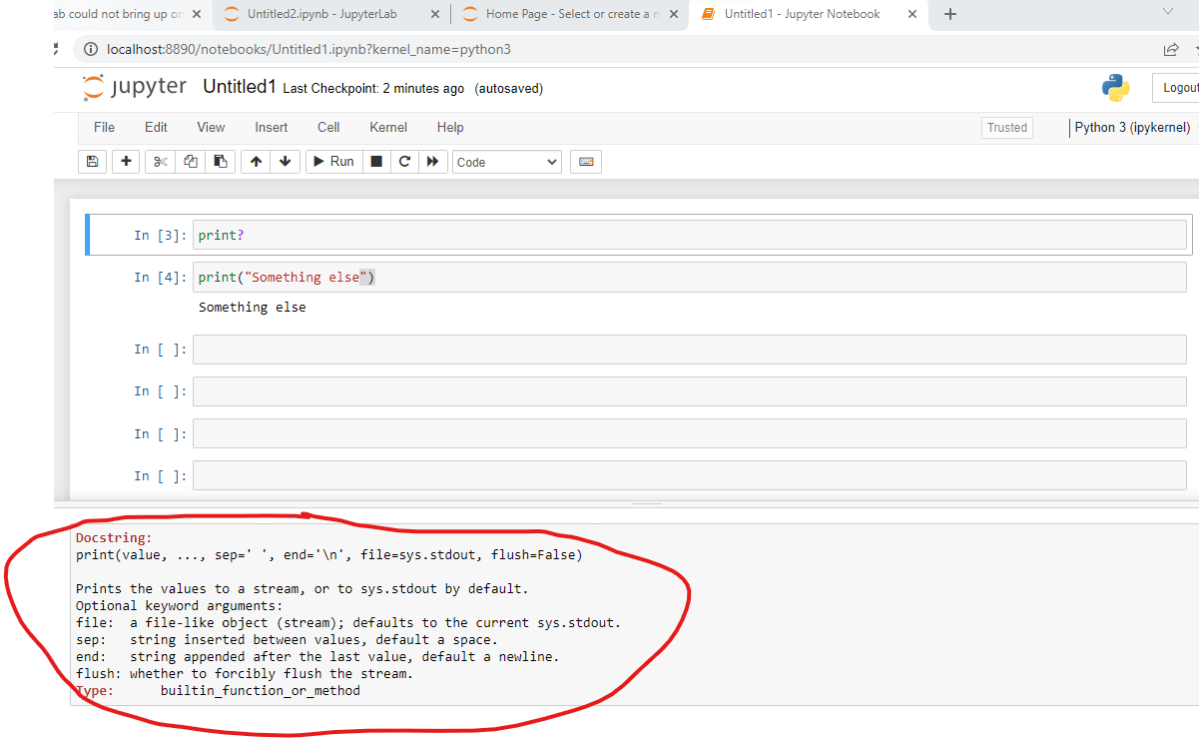Open the Kernel menu
This screenshot has width=1199, height=738.
tap(388, 128)
